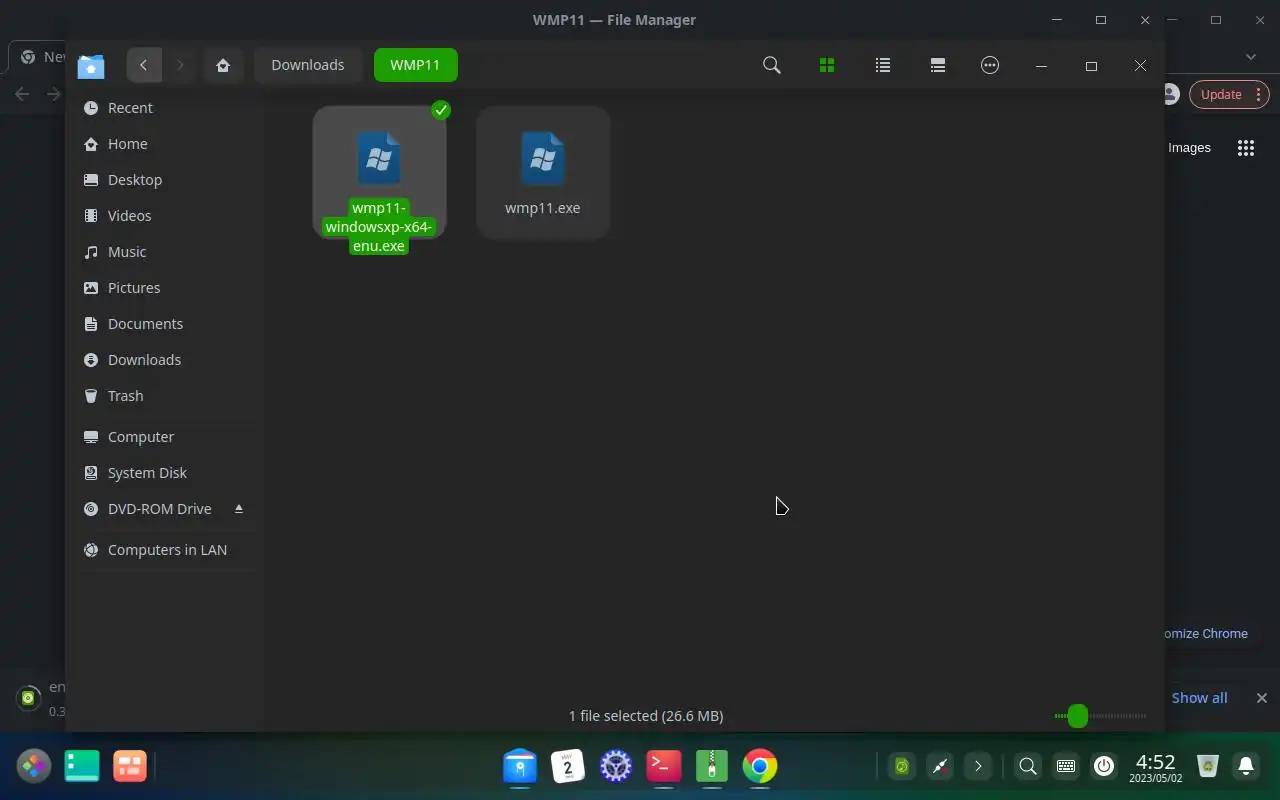Click Show all downloads in Chrome
This screenshot has height=800, width=1280.
coord(1199,698)
